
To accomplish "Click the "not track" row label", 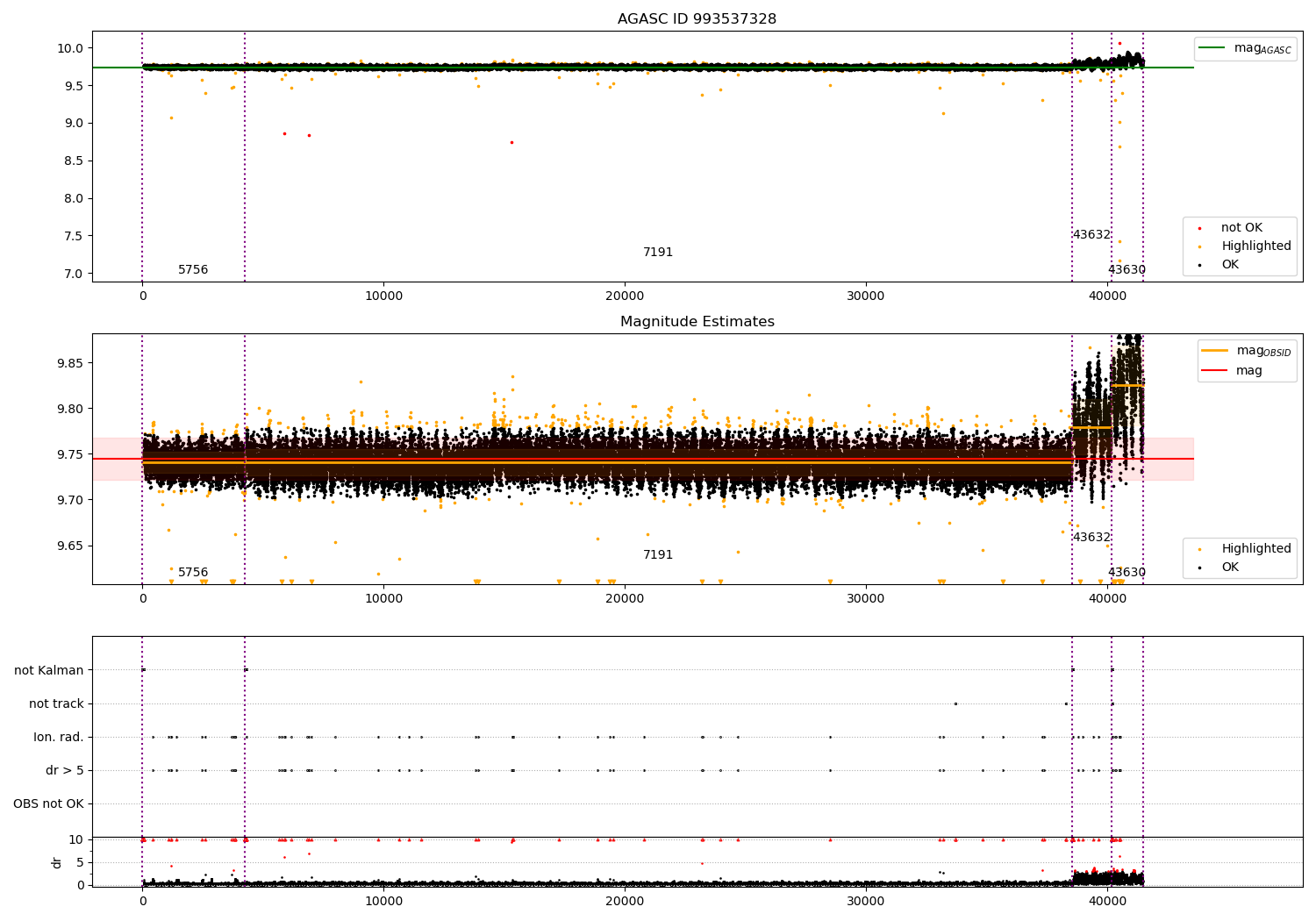I will point(56,703).
